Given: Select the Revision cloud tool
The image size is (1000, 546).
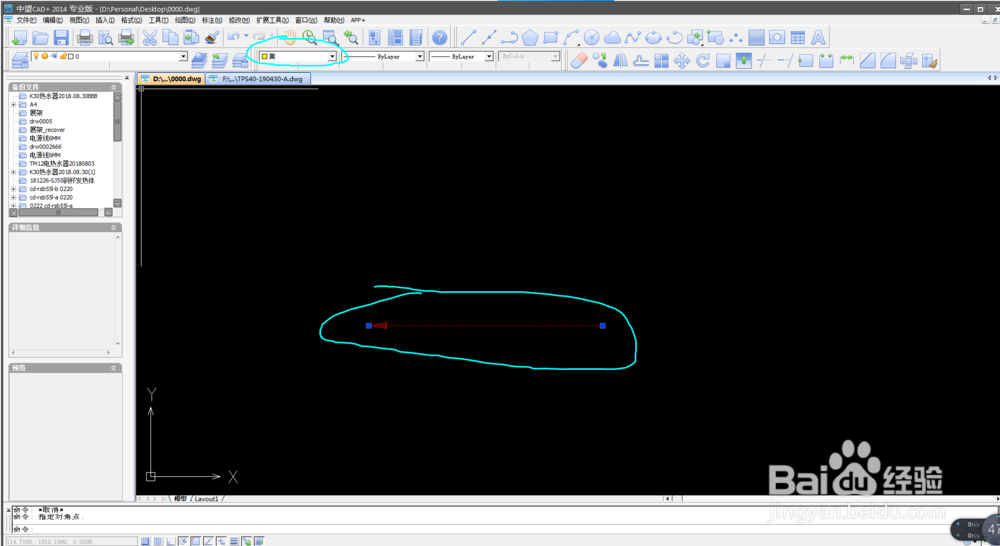Looking at the screenshot, I should coord(612,38).
